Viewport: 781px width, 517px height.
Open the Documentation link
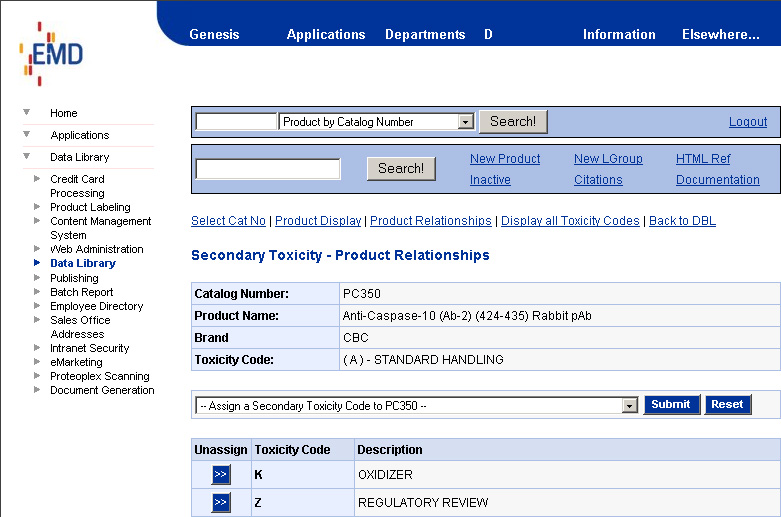[x=718, y=180]
